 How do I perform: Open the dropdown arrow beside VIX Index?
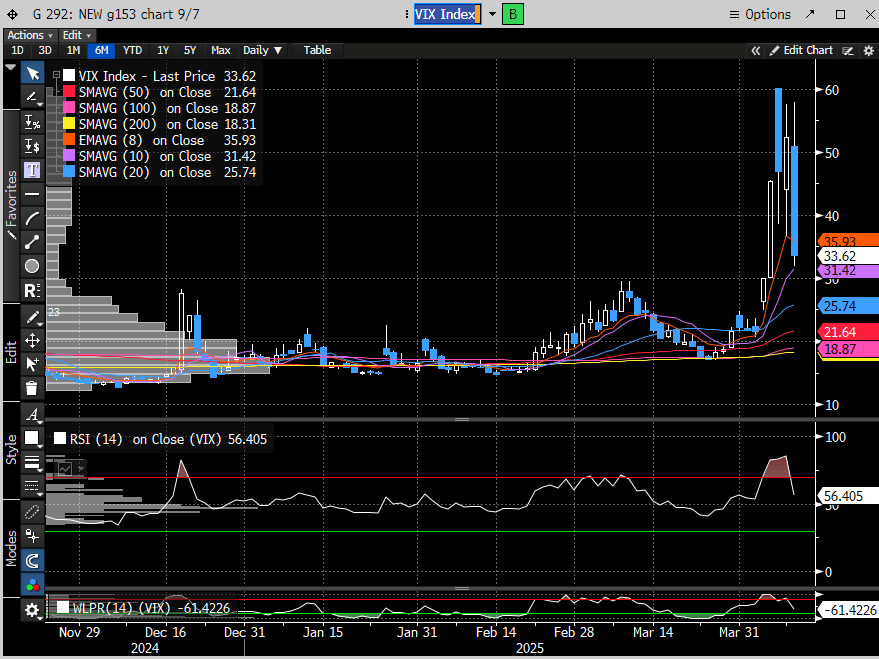click(x=492, y=14)
